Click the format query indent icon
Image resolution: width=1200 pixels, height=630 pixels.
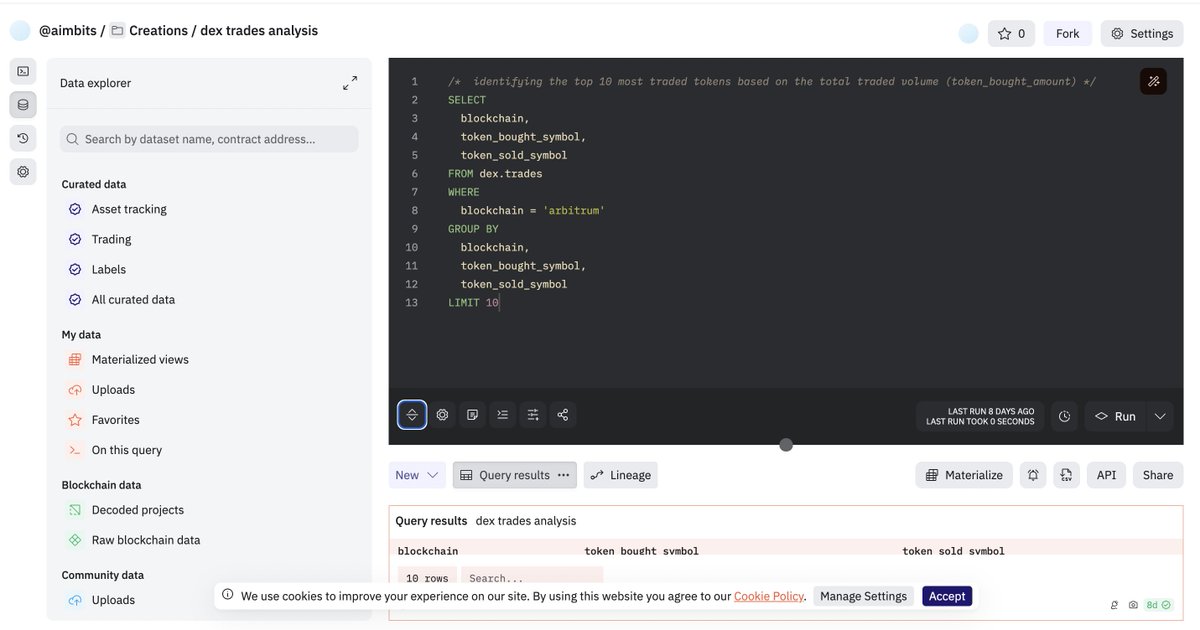click(x=503, y=415)
